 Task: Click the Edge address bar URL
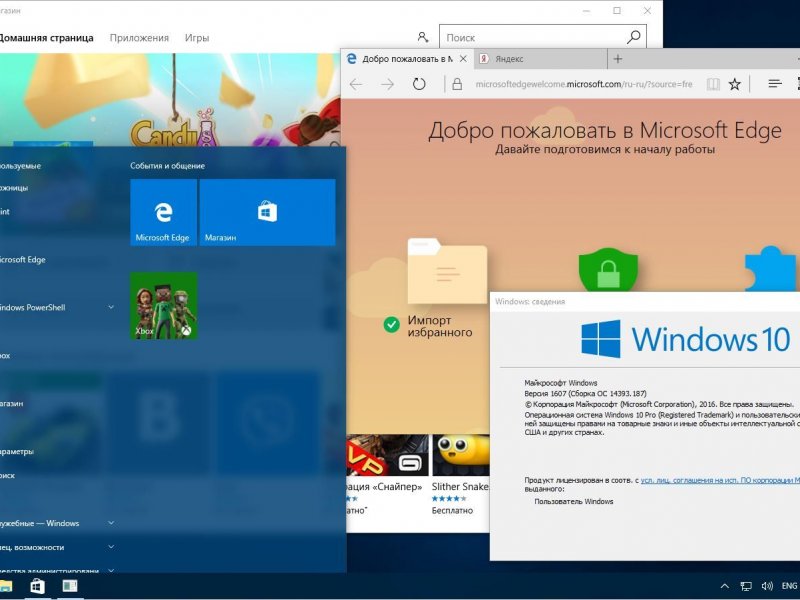pos(584,84)
